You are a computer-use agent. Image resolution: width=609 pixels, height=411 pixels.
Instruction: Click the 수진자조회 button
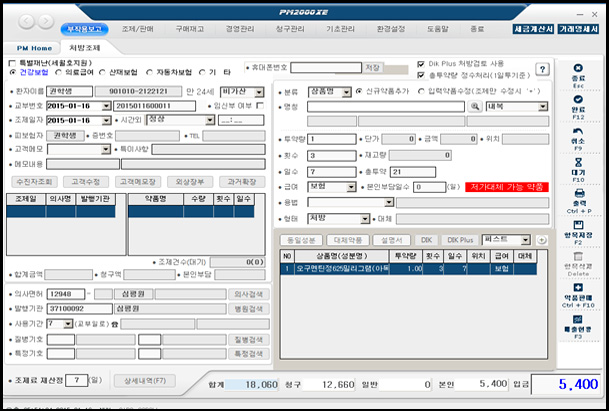point(35,182)
